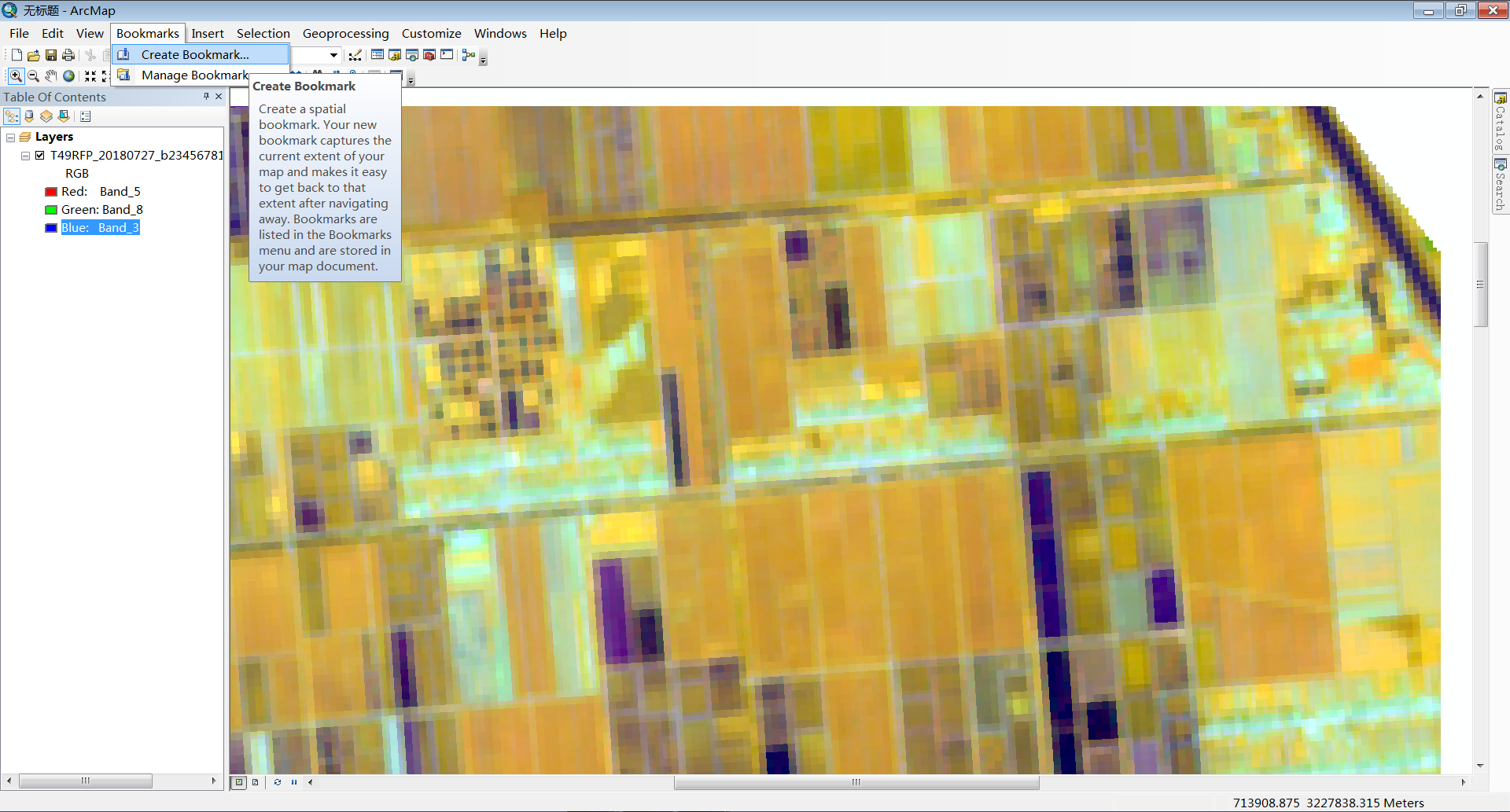
Task: Click the red color swatch for Band_5
Action: click(51, 191)
